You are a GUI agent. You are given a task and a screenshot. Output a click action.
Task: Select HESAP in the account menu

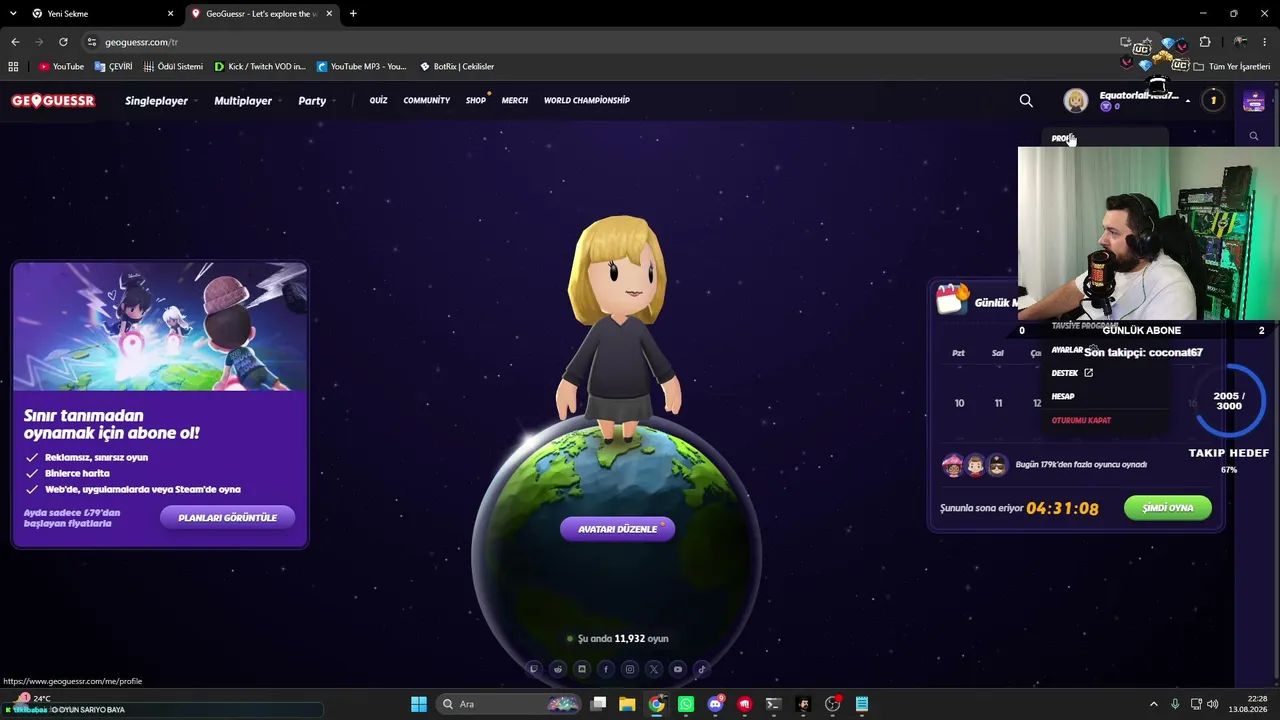point(1063,396)
